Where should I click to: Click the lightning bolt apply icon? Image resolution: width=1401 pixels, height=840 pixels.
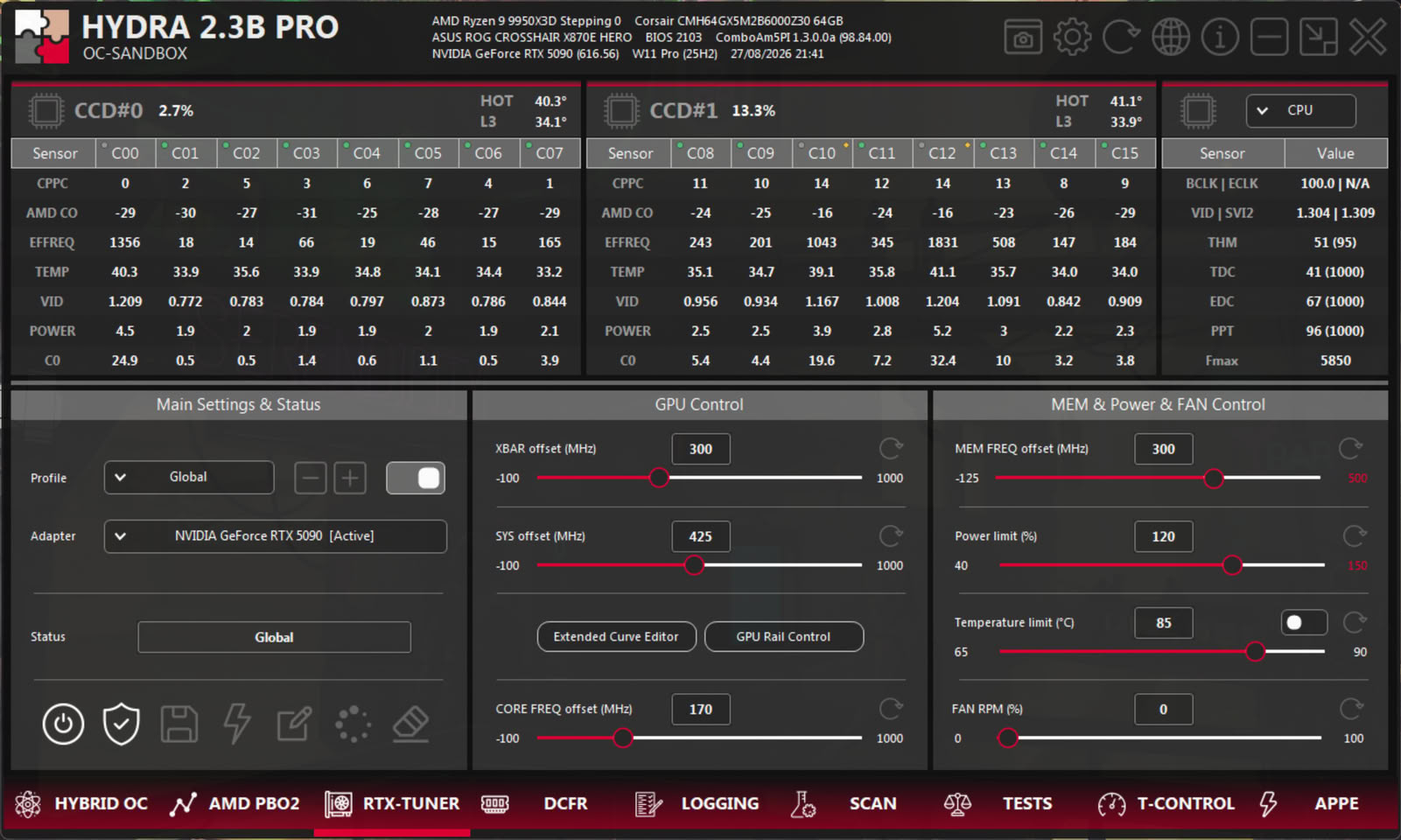237,724
